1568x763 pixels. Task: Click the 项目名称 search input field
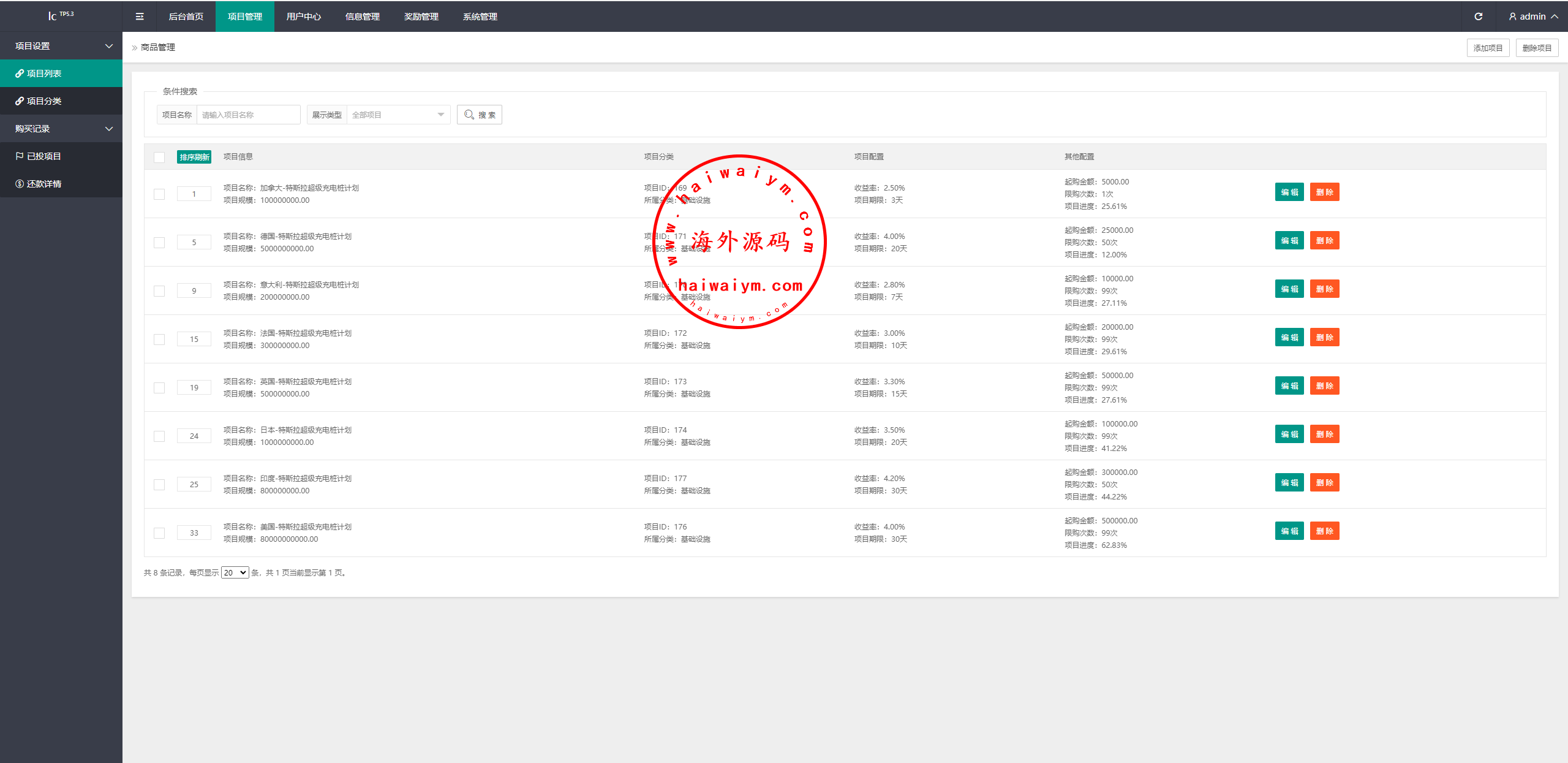pyautogui.click(x=248, y=115)
